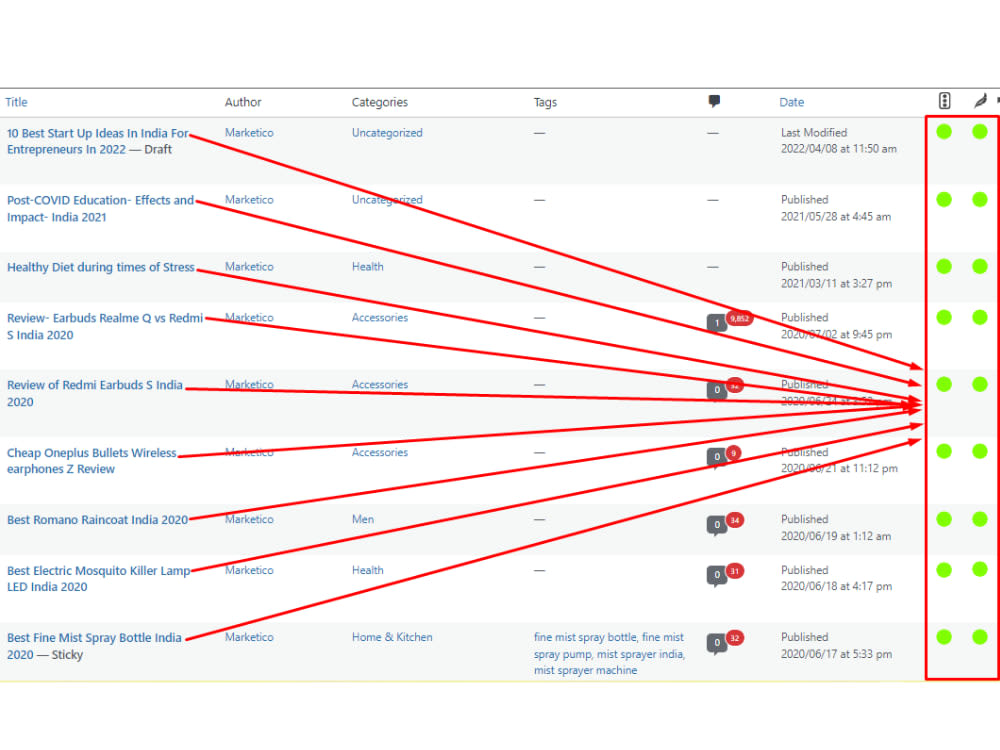Image resolution: width=1000 pixels, height=750 pixels.
Task: Filter by tag fine mist spray bottle
Action: (x=585, y=637)
